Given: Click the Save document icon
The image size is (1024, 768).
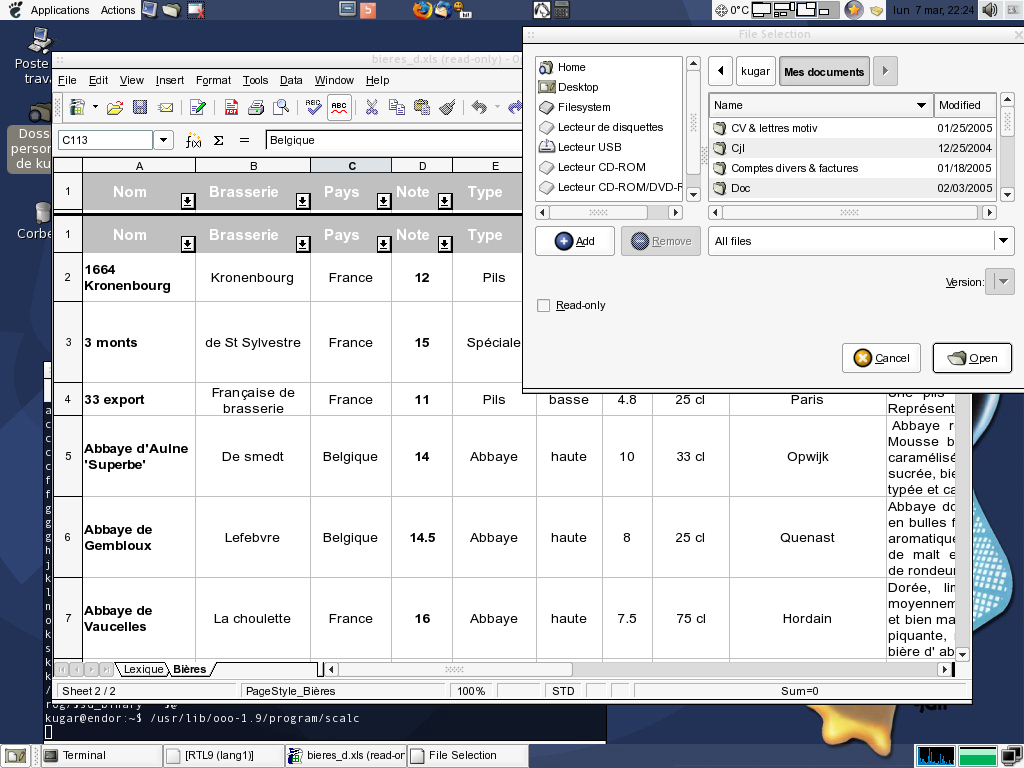Looking at the screenshot, I should [140, 108].
